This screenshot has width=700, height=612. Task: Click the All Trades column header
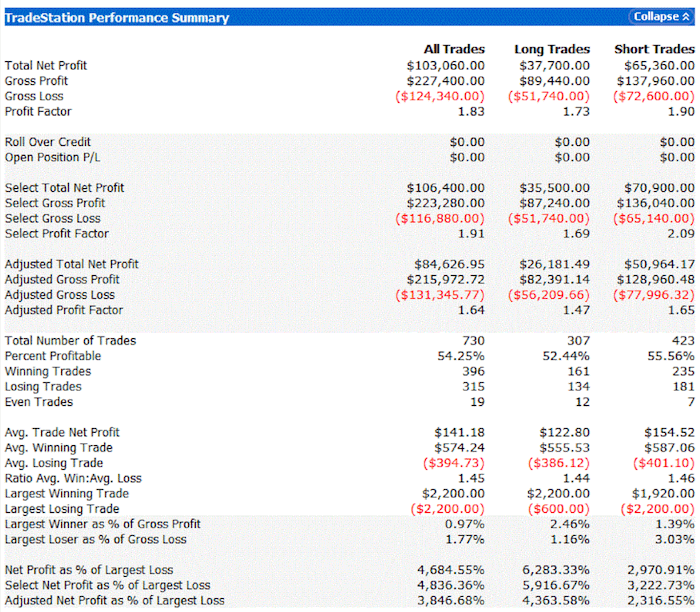point(454,49)
